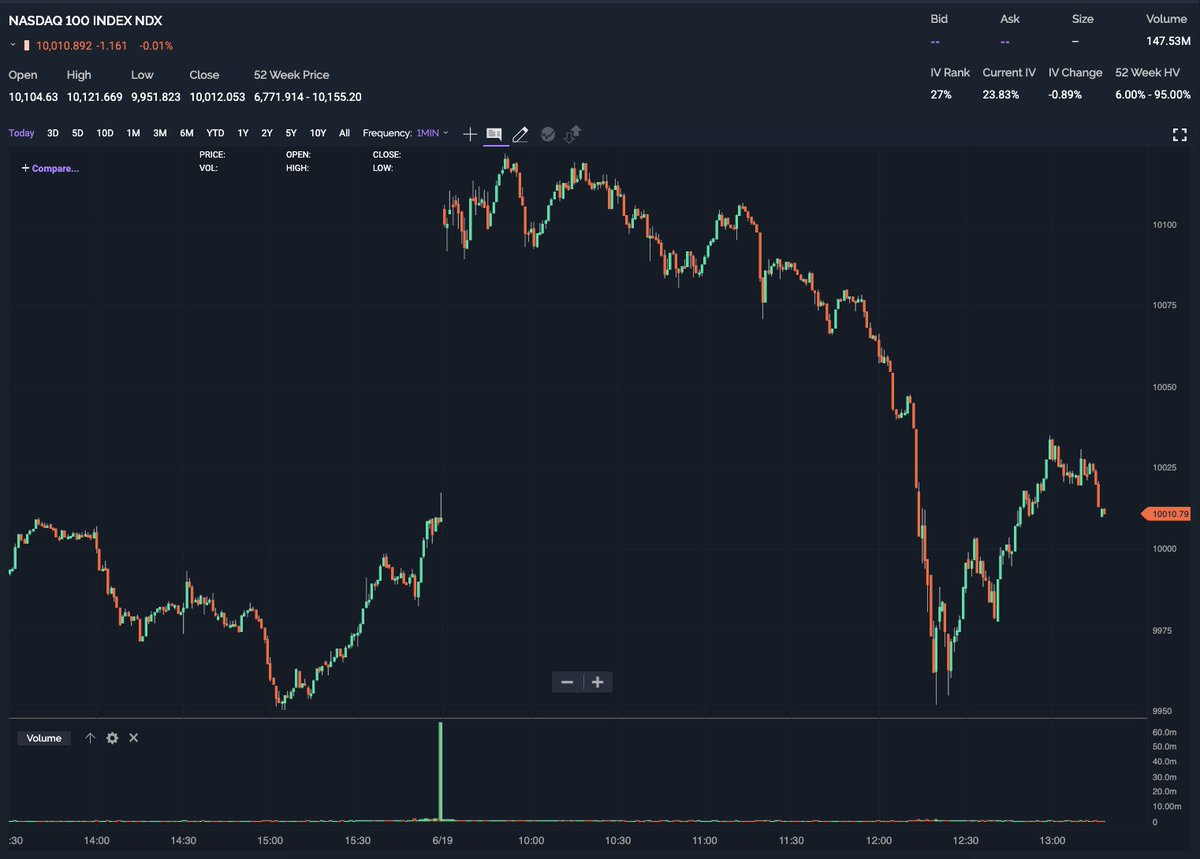Viewport: 1200px width, 859px height.
Task: Expand the symbol chevron beside price
Action: pyautogui.click(x=13, y=45)
